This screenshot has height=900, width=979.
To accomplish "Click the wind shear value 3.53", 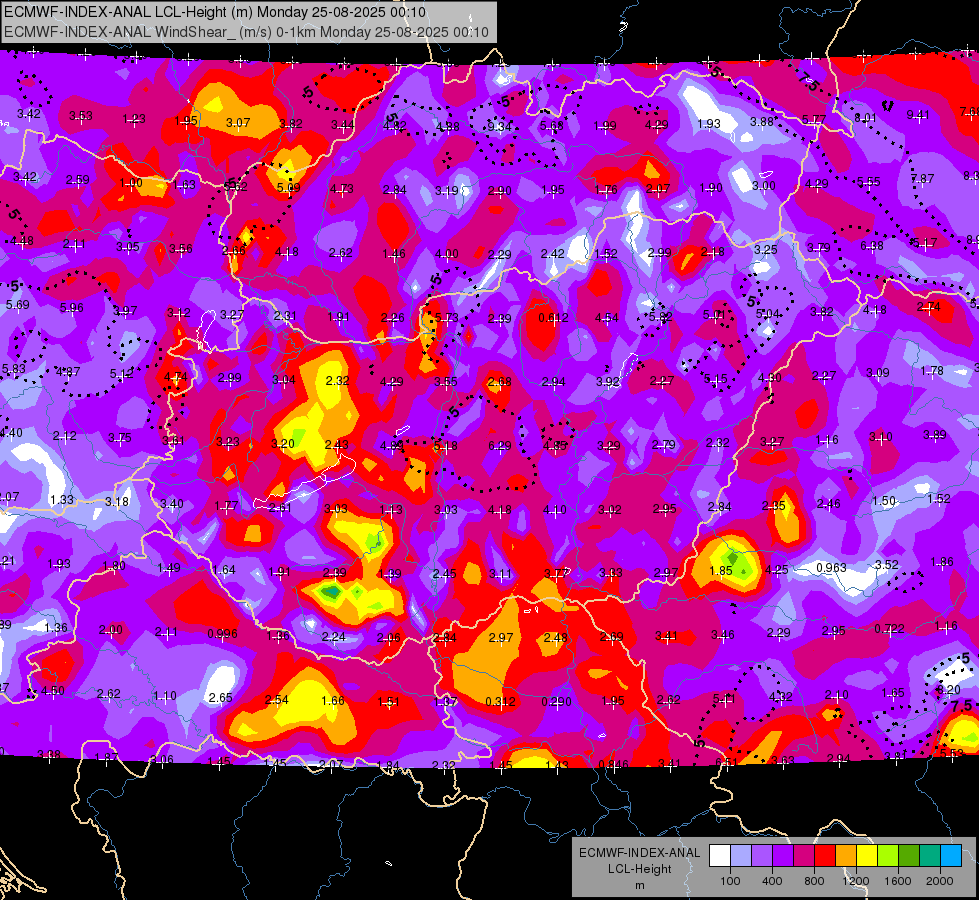I will coord(81,116).
